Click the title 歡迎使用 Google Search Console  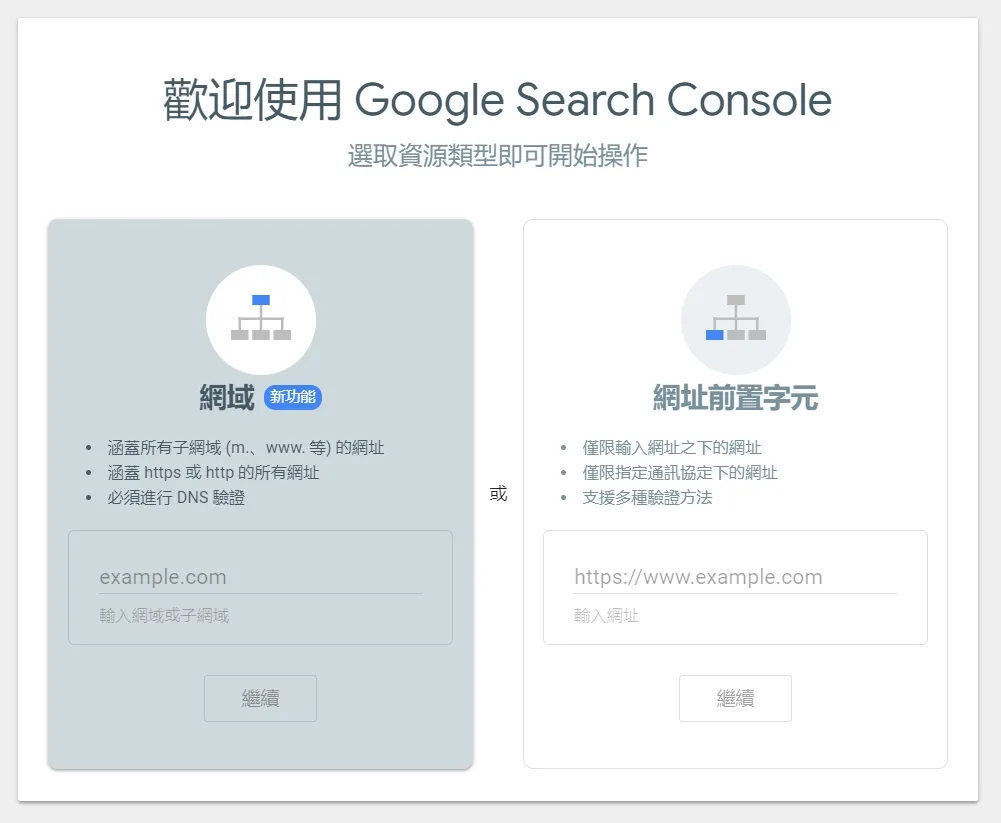[x=497, y=100]
